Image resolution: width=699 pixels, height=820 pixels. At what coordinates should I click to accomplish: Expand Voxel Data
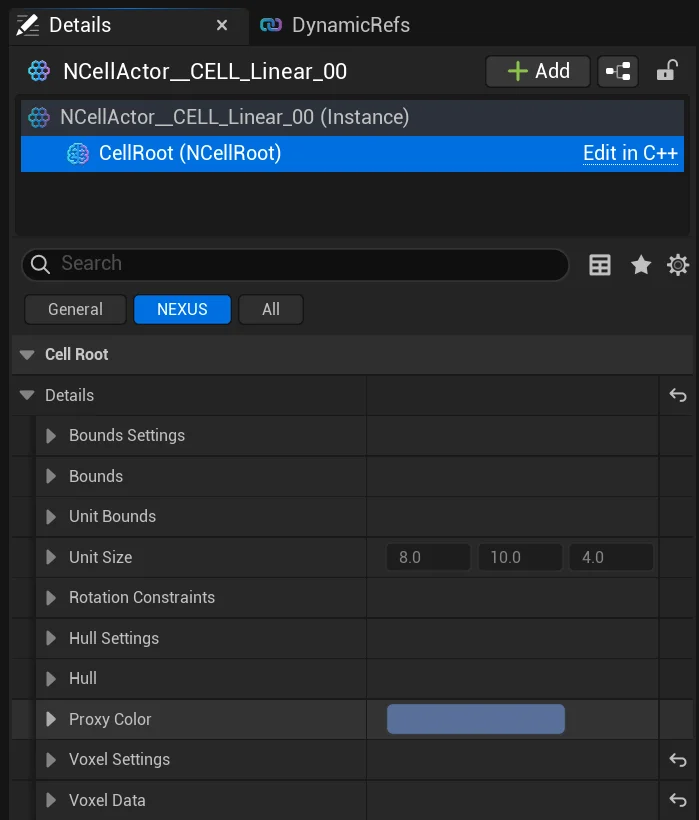coord(51,801)
